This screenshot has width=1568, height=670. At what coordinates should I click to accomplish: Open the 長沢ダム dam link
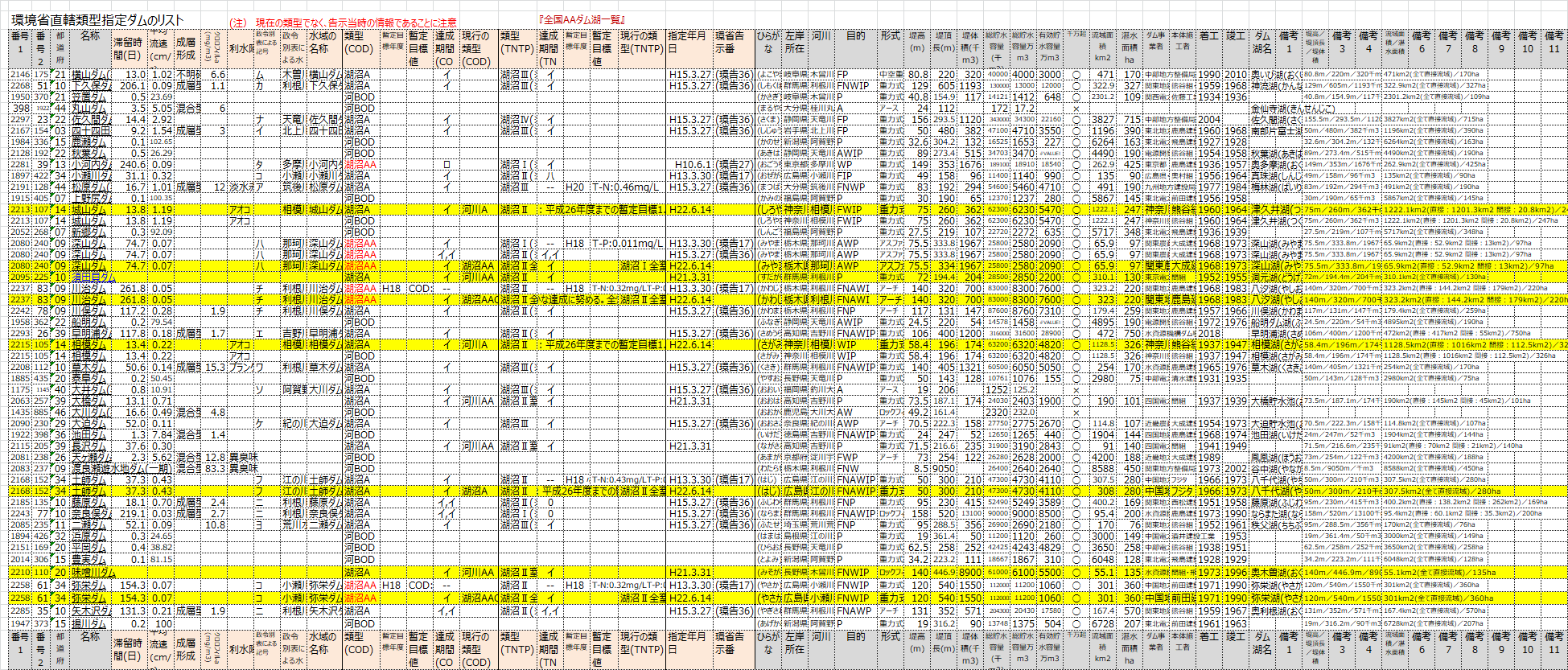(x=88, y=446)
